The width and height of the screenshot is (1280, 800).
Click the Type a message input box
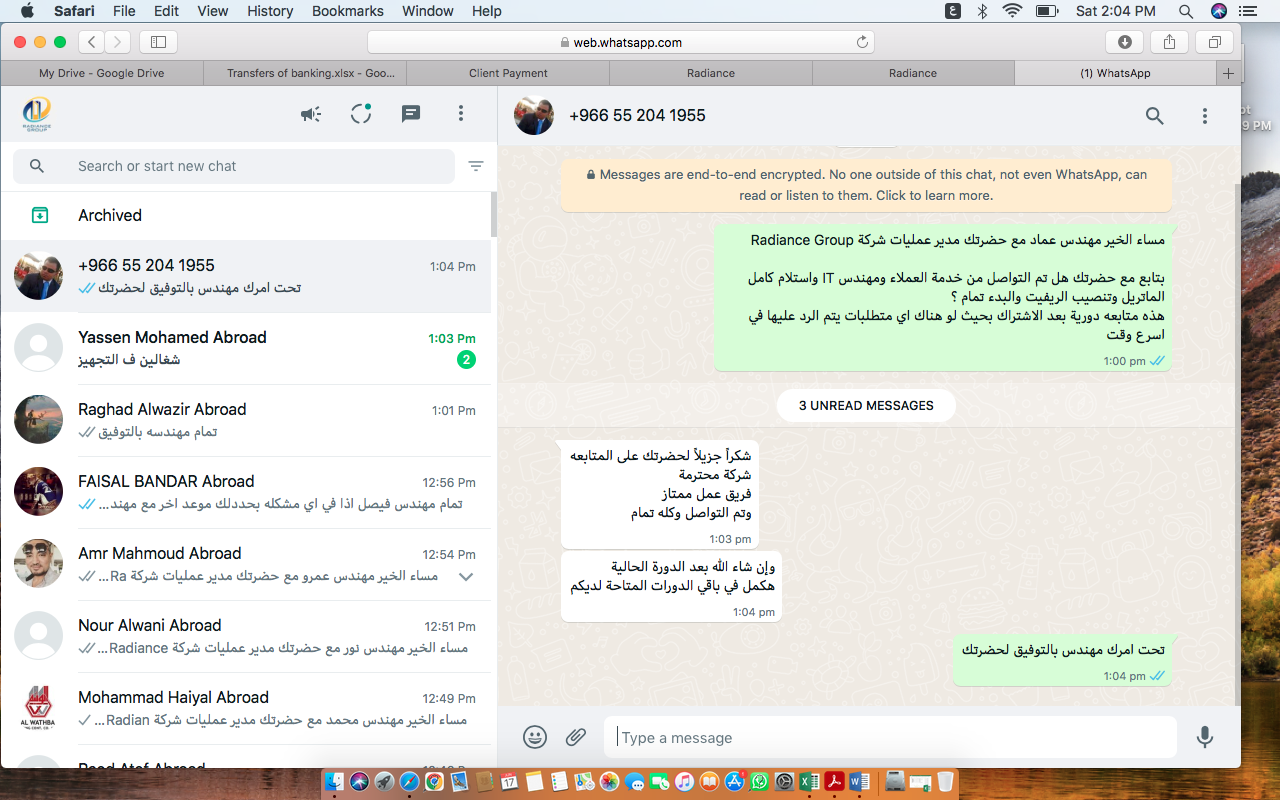tap(890, 737)
